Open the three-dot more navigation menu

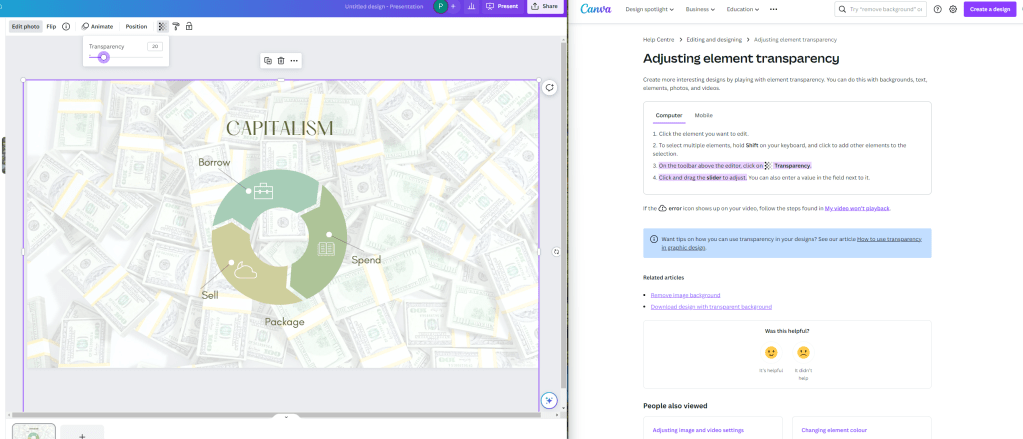pos(773,9)
